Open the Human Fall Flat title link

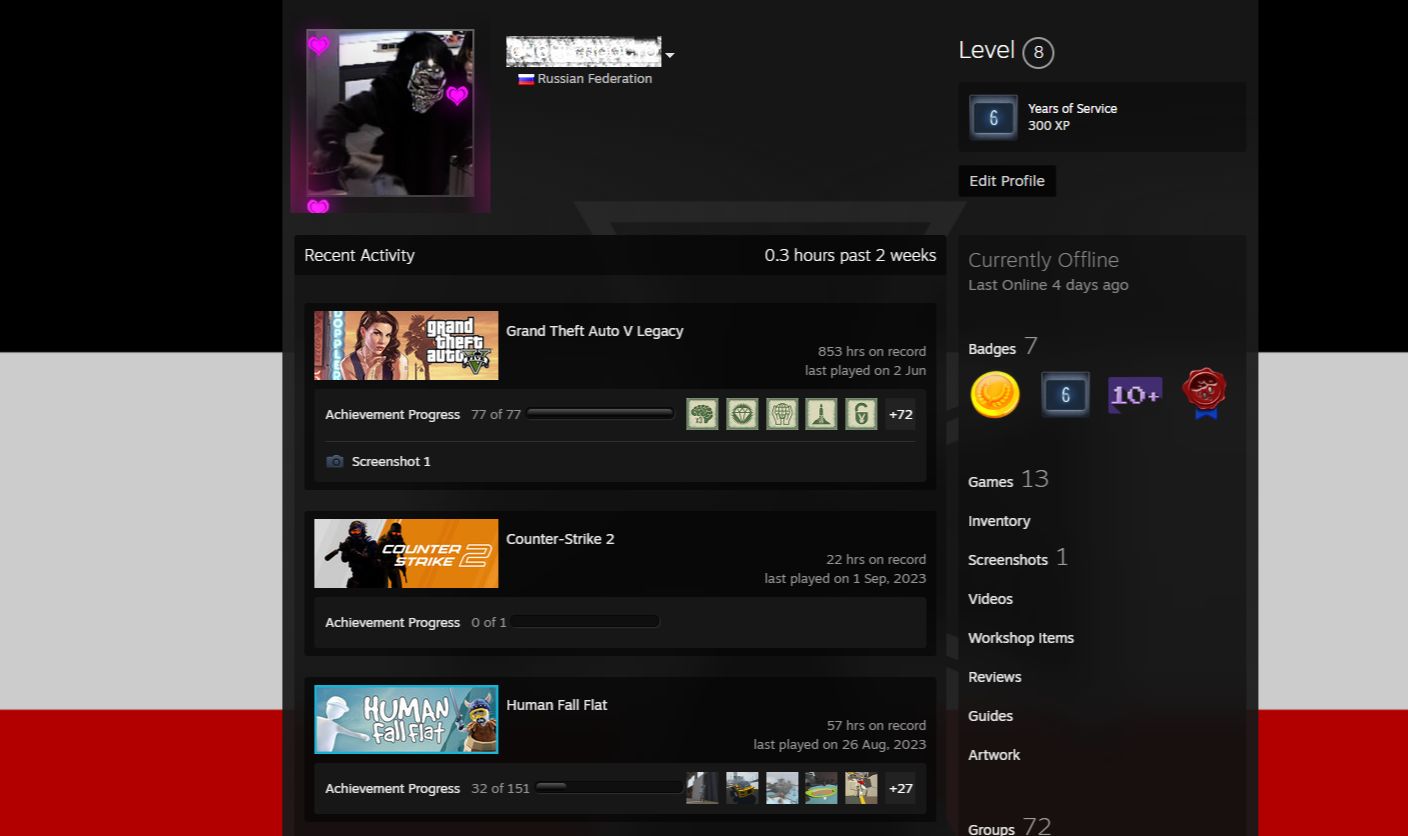click(557, 705)
